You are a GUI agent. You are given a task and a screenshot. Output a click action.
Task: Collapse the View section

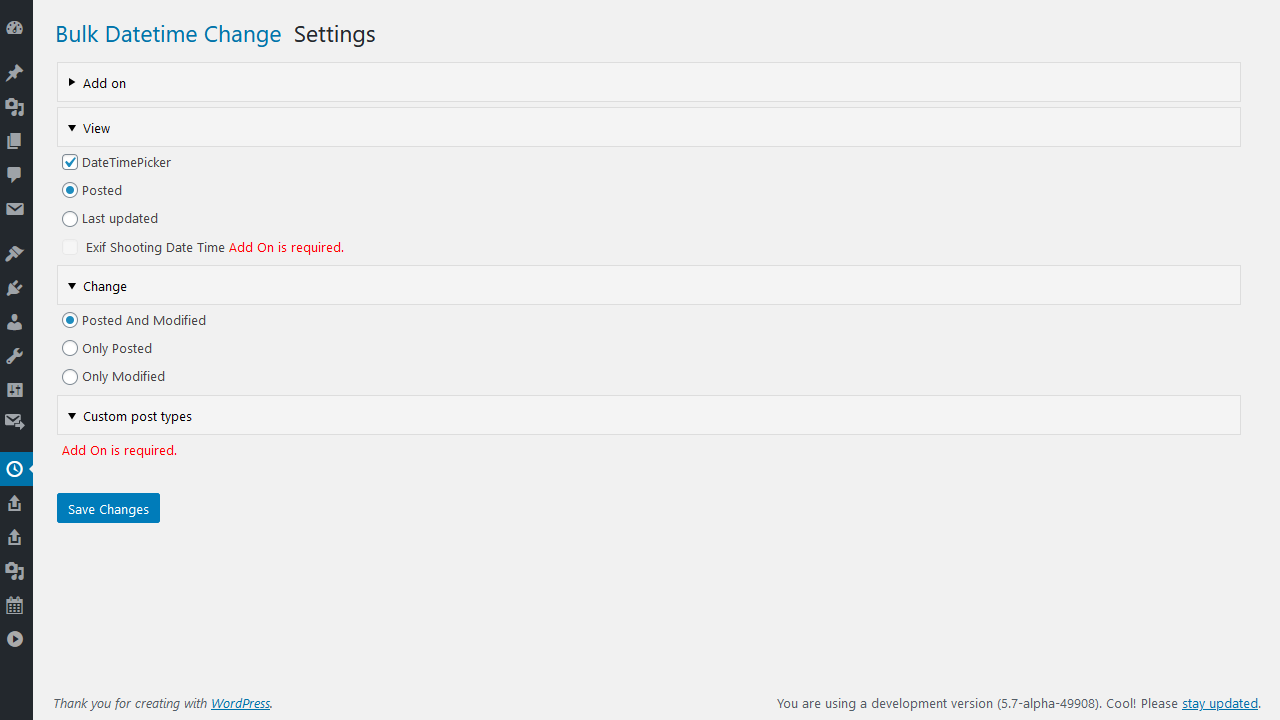click(x=649, y=128)
